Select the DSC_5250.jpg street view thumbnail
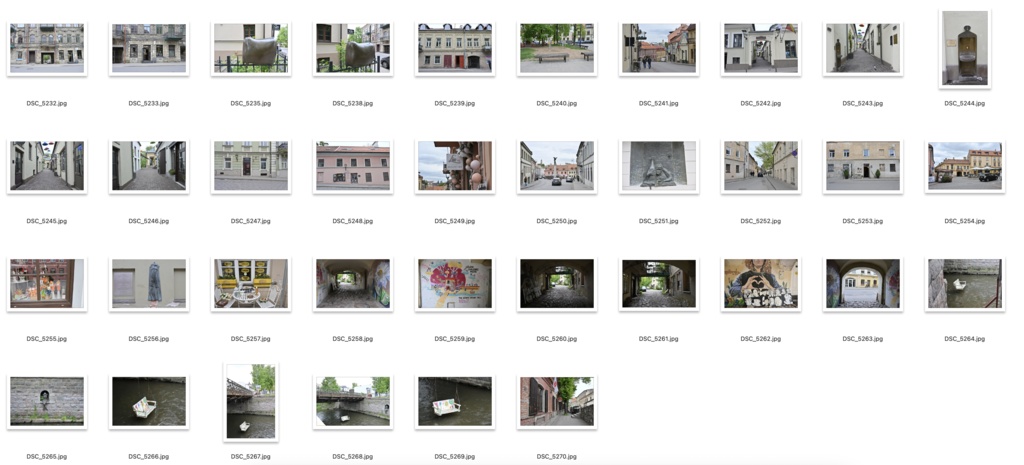Viewport: 1024px width, 465px height. pos(556,167)
